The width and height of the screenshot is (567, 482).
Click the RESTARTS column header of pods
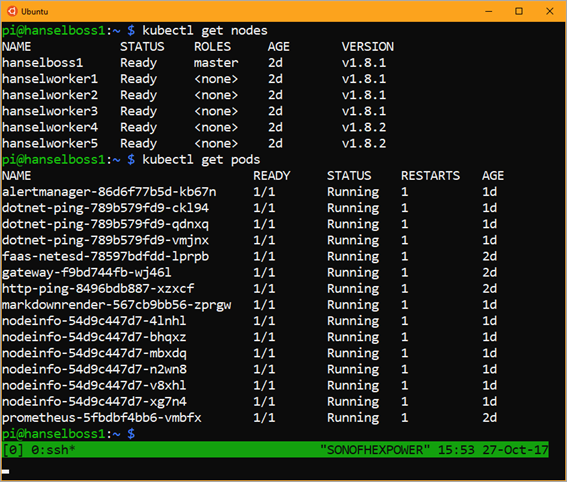tap(430, 176)
